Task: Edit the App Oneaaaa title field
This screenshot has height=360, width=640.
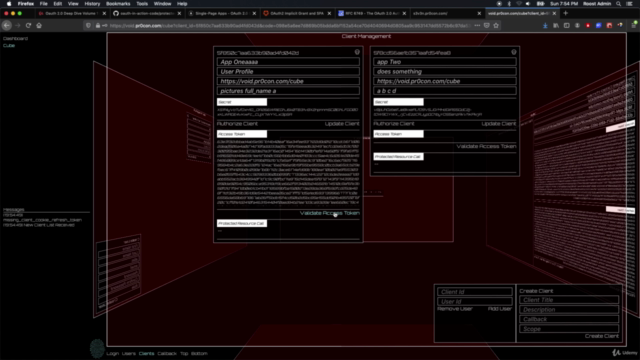Action: (288, 62)
